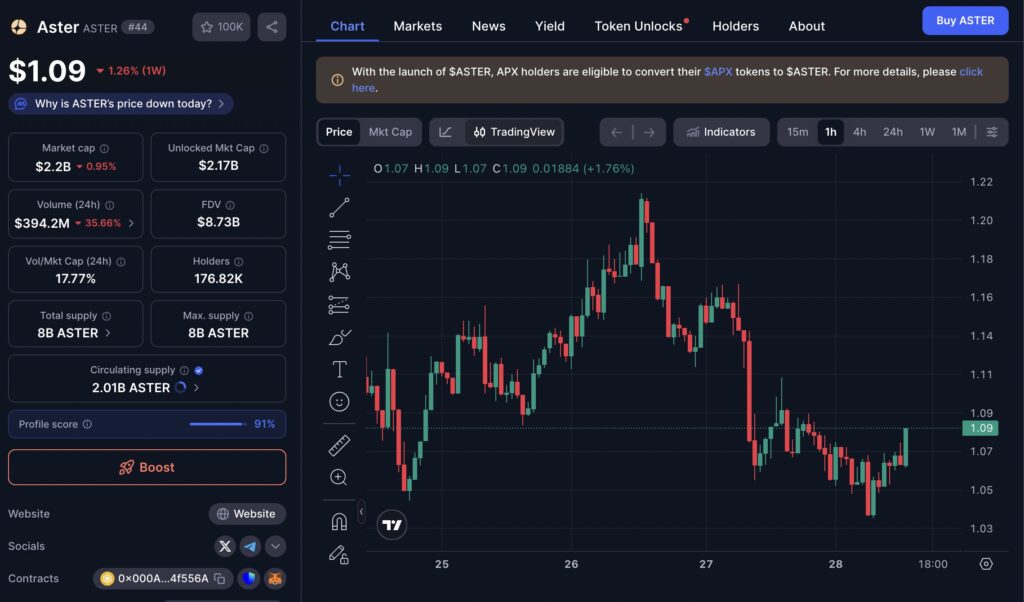Select the pattern drawing tool
The width and height of the screenshot is (1024, 602).
tap(339, 272)
